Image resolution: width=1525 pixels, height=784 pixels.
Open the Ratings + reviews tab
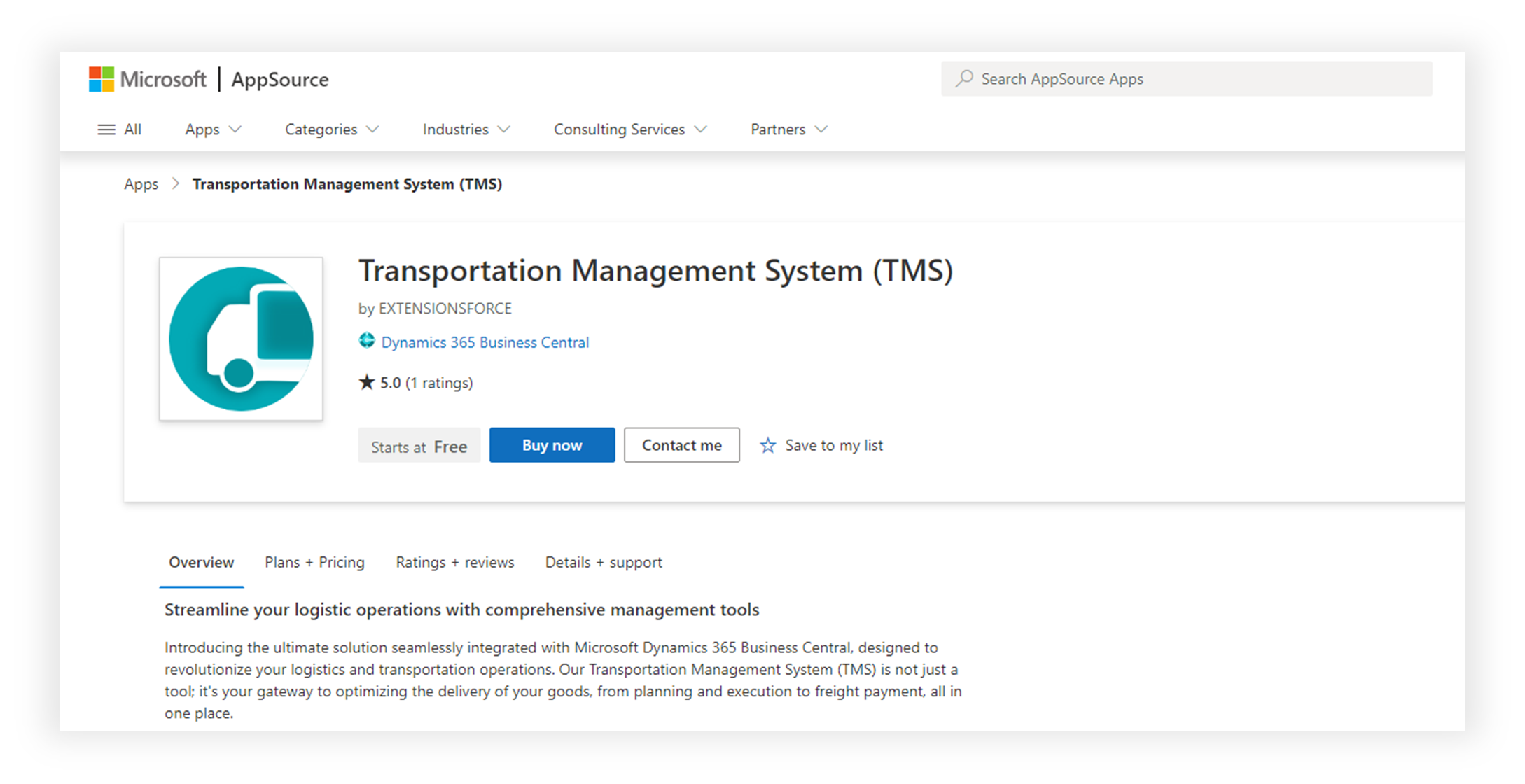pyautogui.click(x=455, y=562)
